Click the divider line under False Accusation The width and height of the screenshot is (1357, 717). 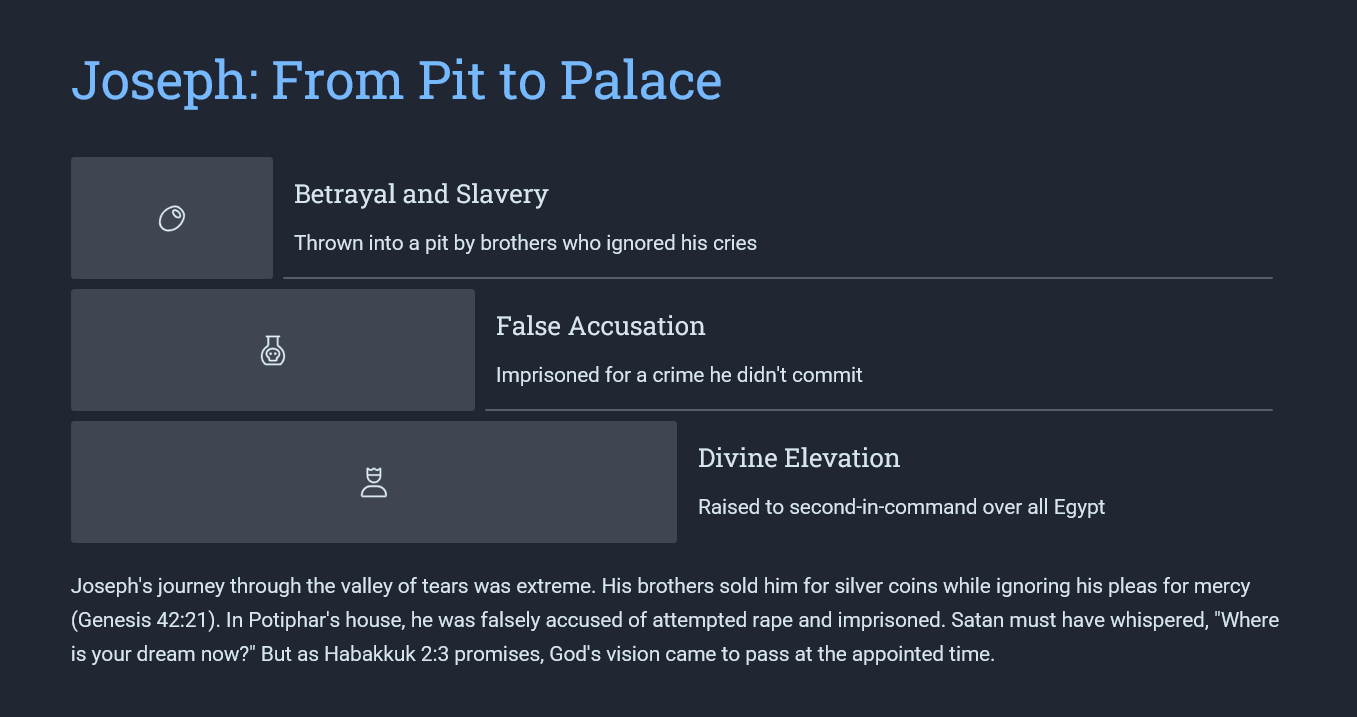point(879,410)
